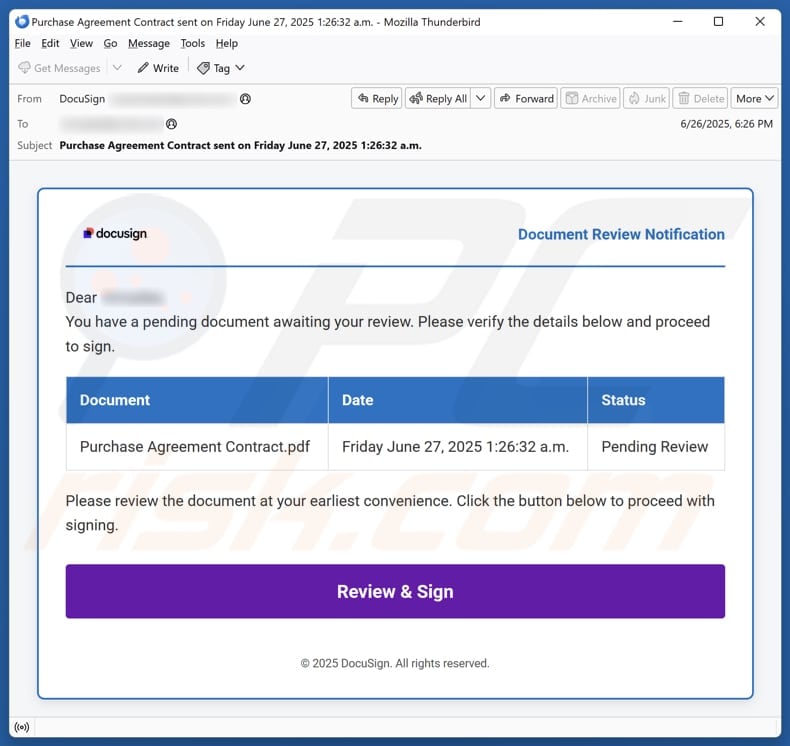Screen dimensions: 790x746
Task: Expand the Reply All dropdown arrow
Action: tap(481, 98)
